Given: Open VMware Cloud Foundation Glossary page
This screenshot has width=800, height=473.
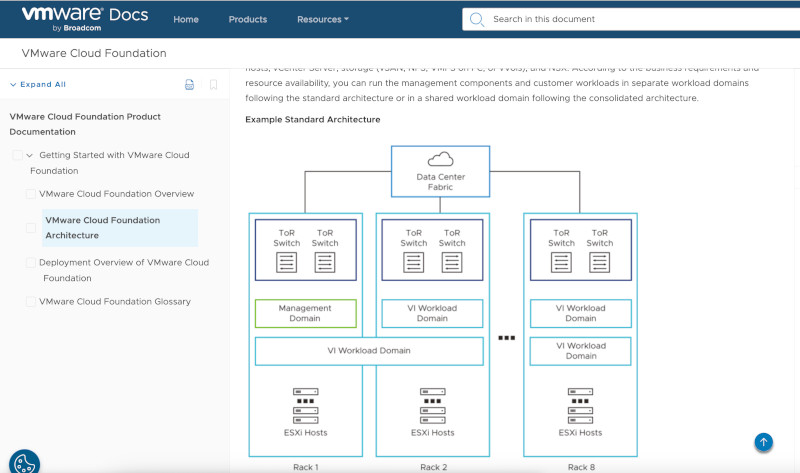Looking at the screenshot, I should click(115, 302).
